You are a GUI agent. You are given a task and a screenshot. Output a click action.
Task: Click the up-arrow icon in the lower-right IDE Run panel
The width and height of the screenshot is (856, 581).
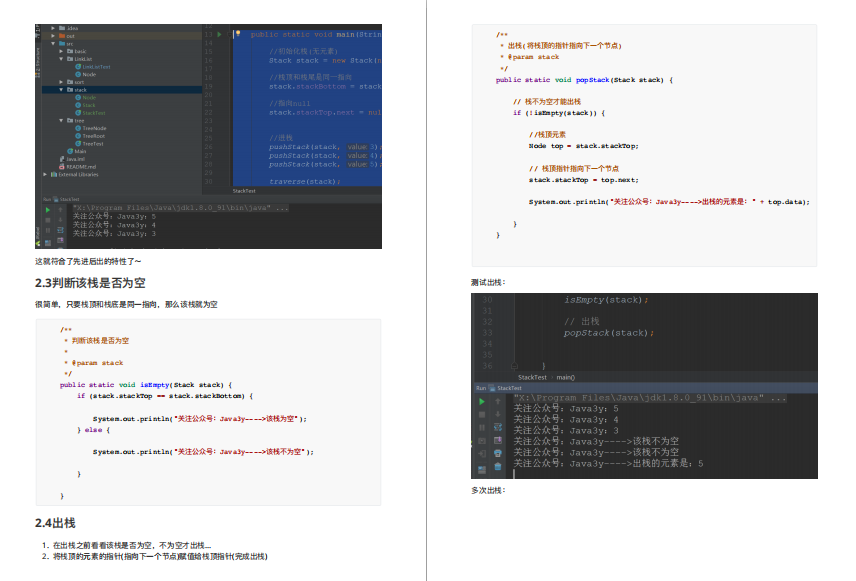point(497,401)
